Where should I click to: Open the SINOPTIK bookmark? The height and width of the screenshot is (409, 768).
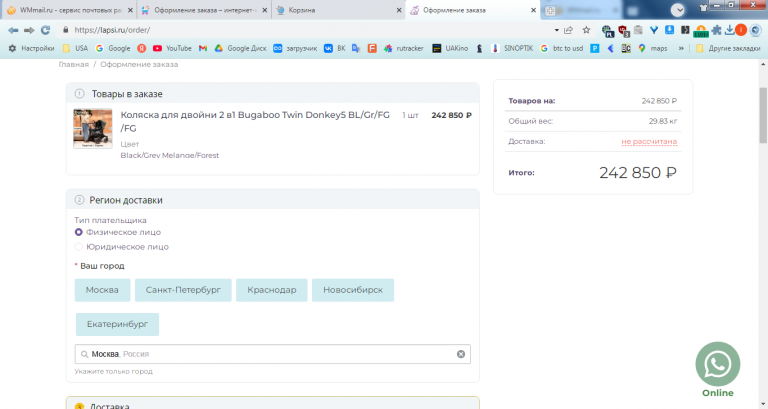click(x=512, y=48)
